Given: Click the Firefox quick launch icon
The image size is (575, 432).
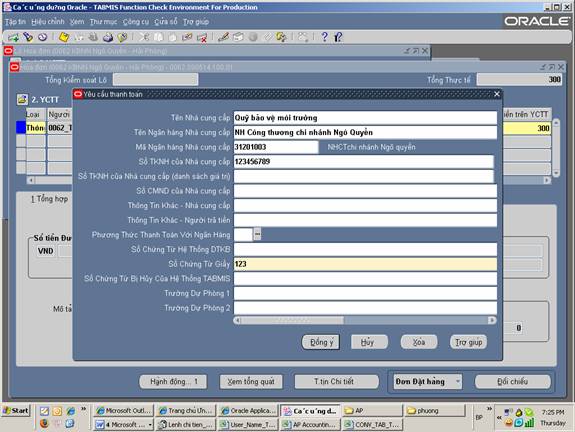Looking at the screenshot, I should pos(44,424).
